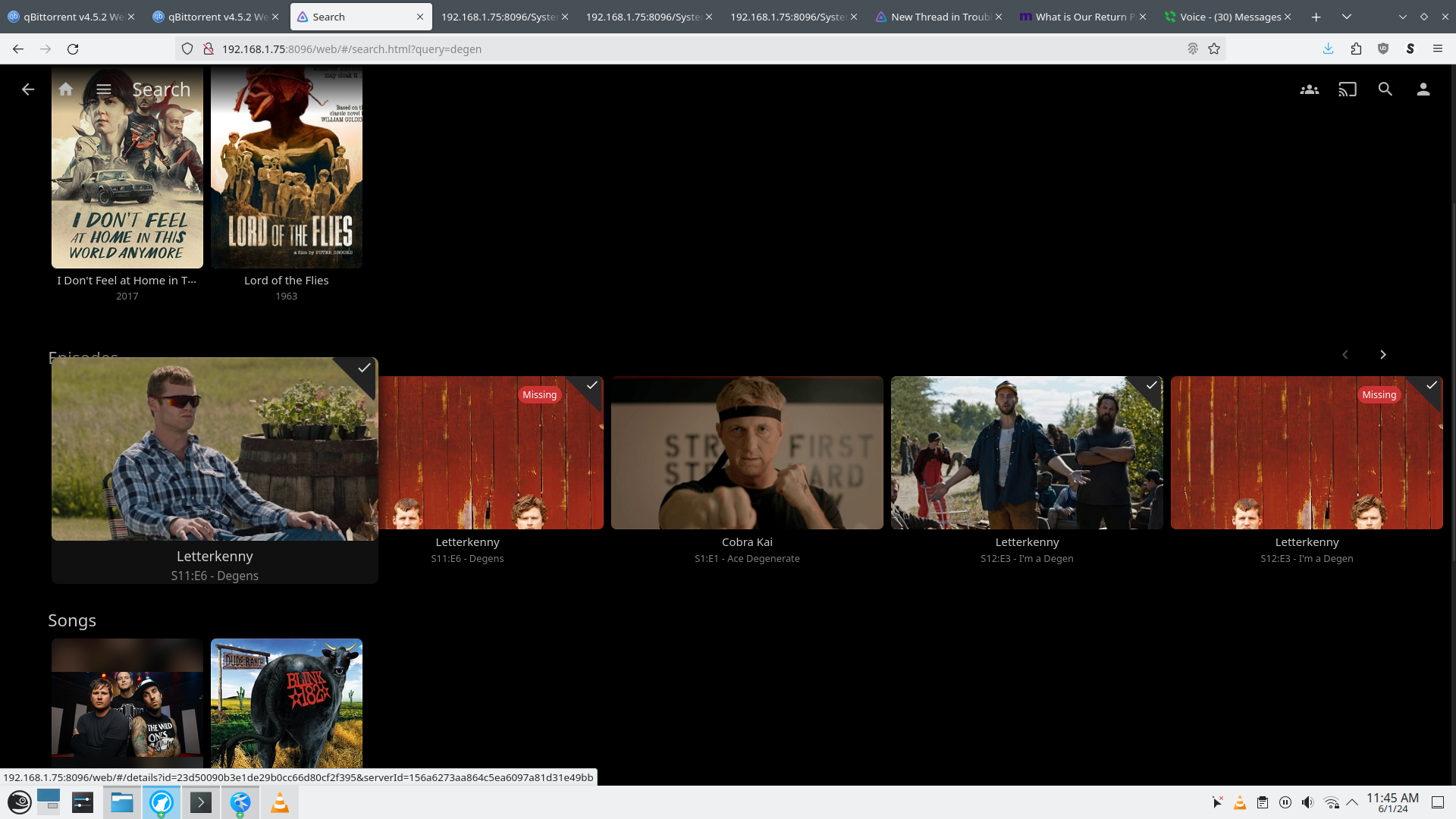
Task: Expand the system tray hidden icons arrow
Action: pyautogui.click(x=1352, y=802)
